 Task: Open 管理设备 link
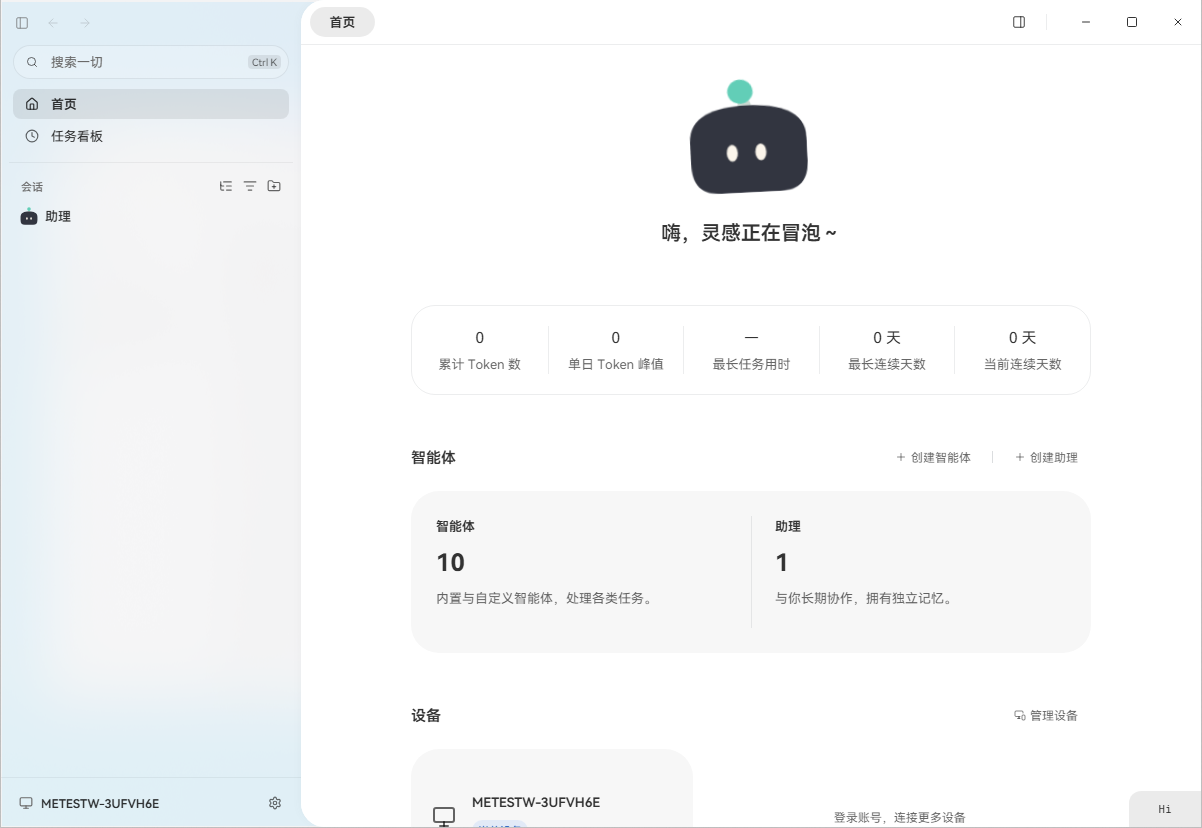[1046, 715]
